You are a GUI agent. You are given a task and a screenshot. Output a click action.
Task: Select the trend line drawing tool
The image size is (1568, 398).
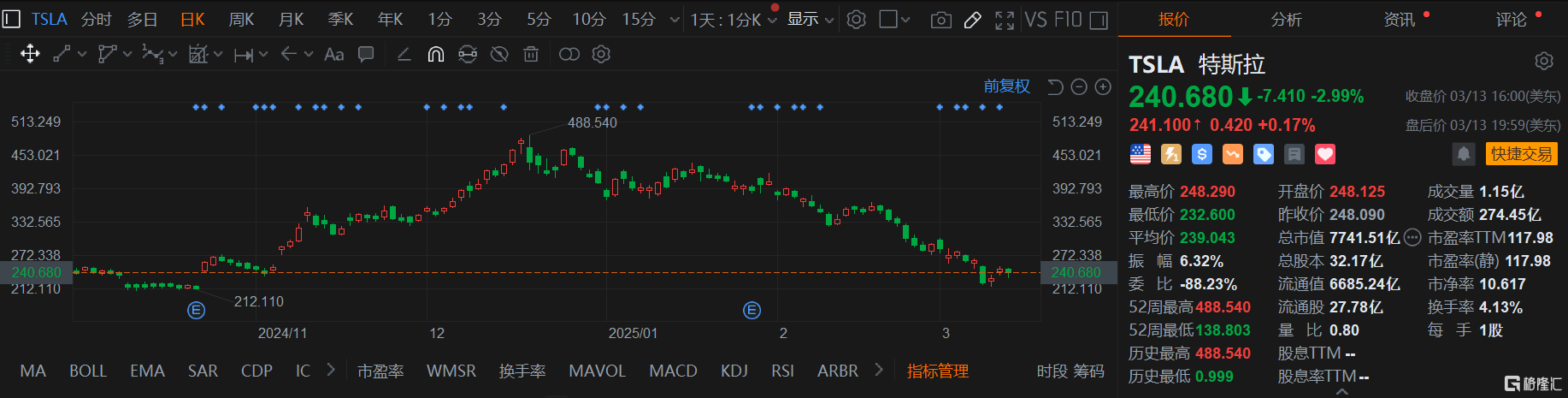(x=62, y=54)
